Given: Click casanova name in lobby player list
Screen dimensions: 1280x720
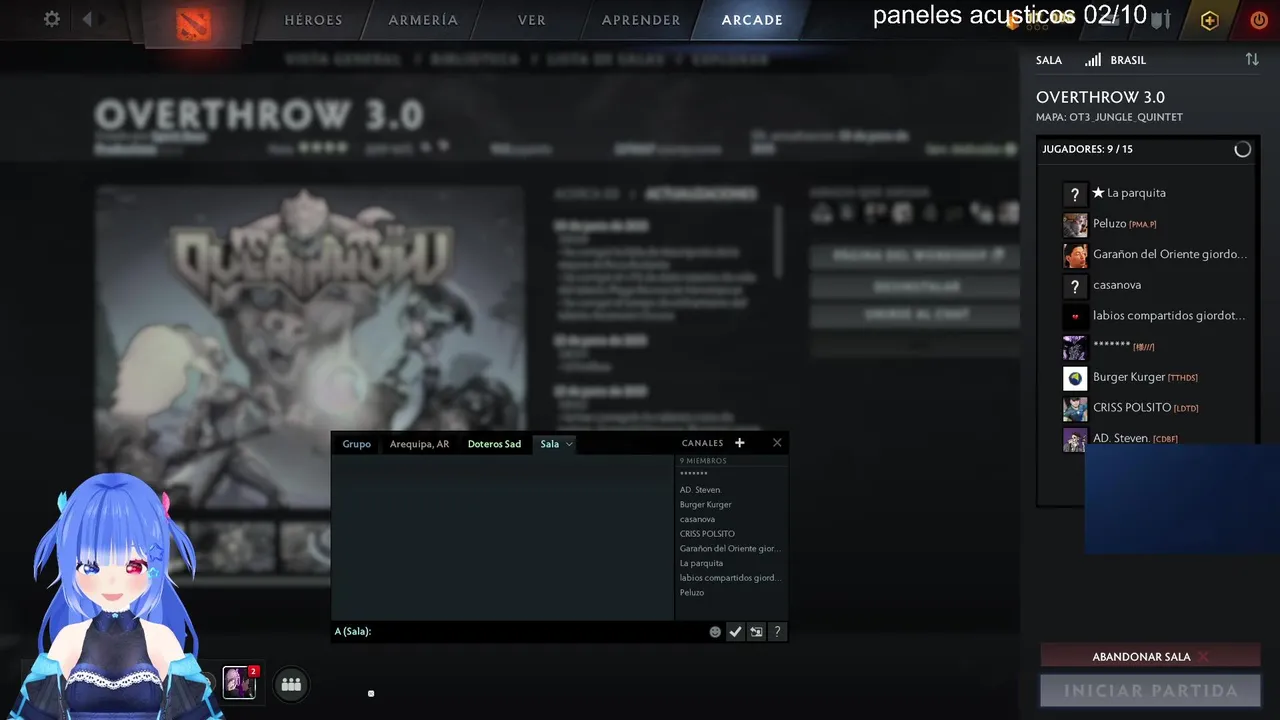Looking at the screenshot, I should click(1117, 285).
